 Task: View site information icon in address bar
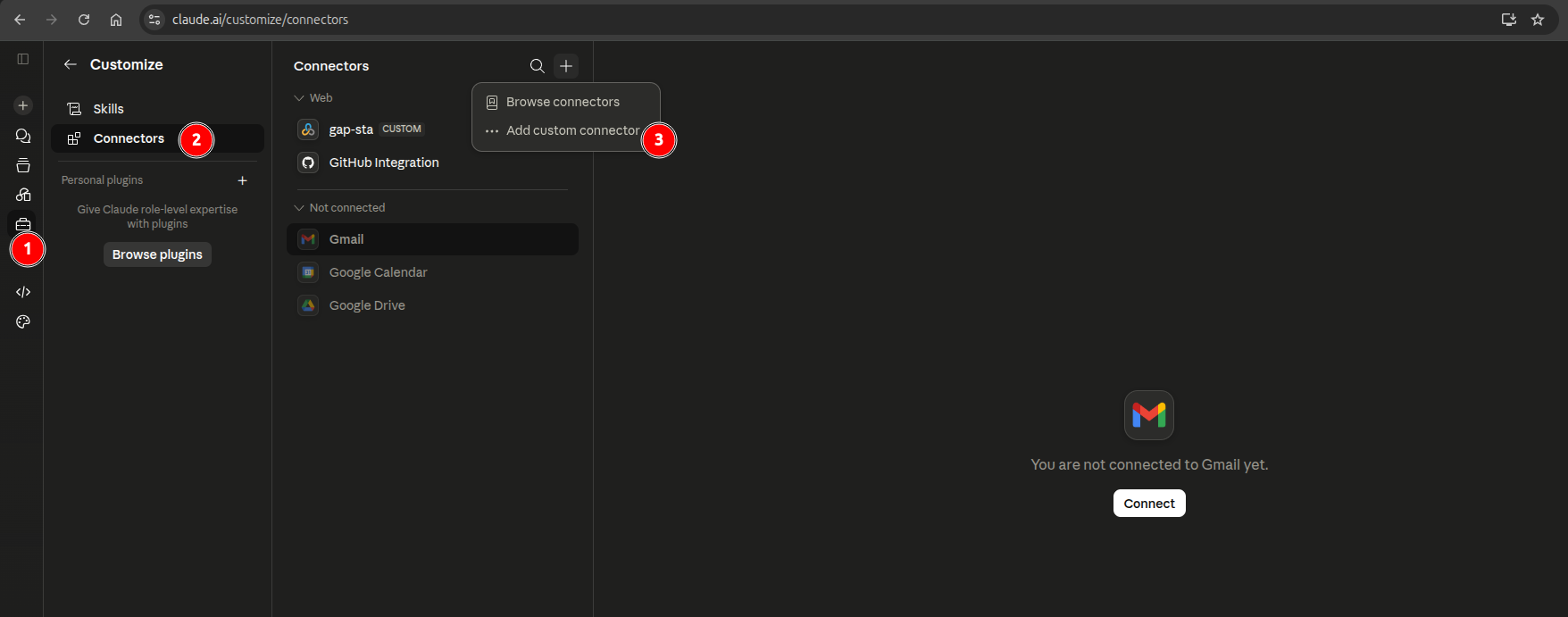(154, 20)
